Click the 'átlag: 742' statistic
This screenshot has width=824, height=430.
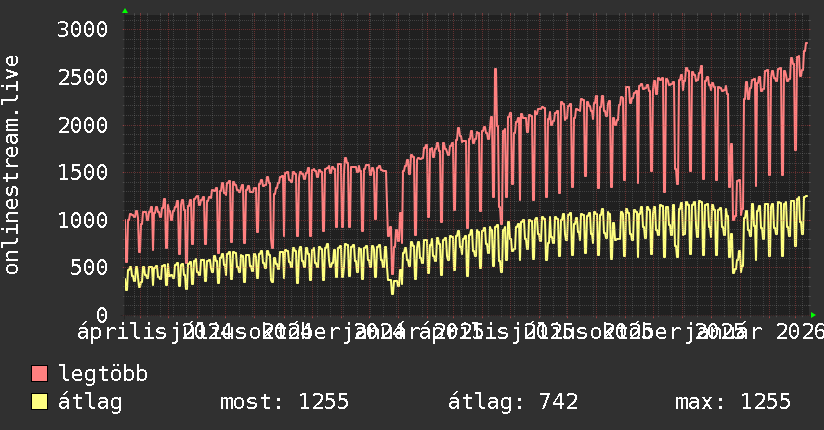pos(513,402)
